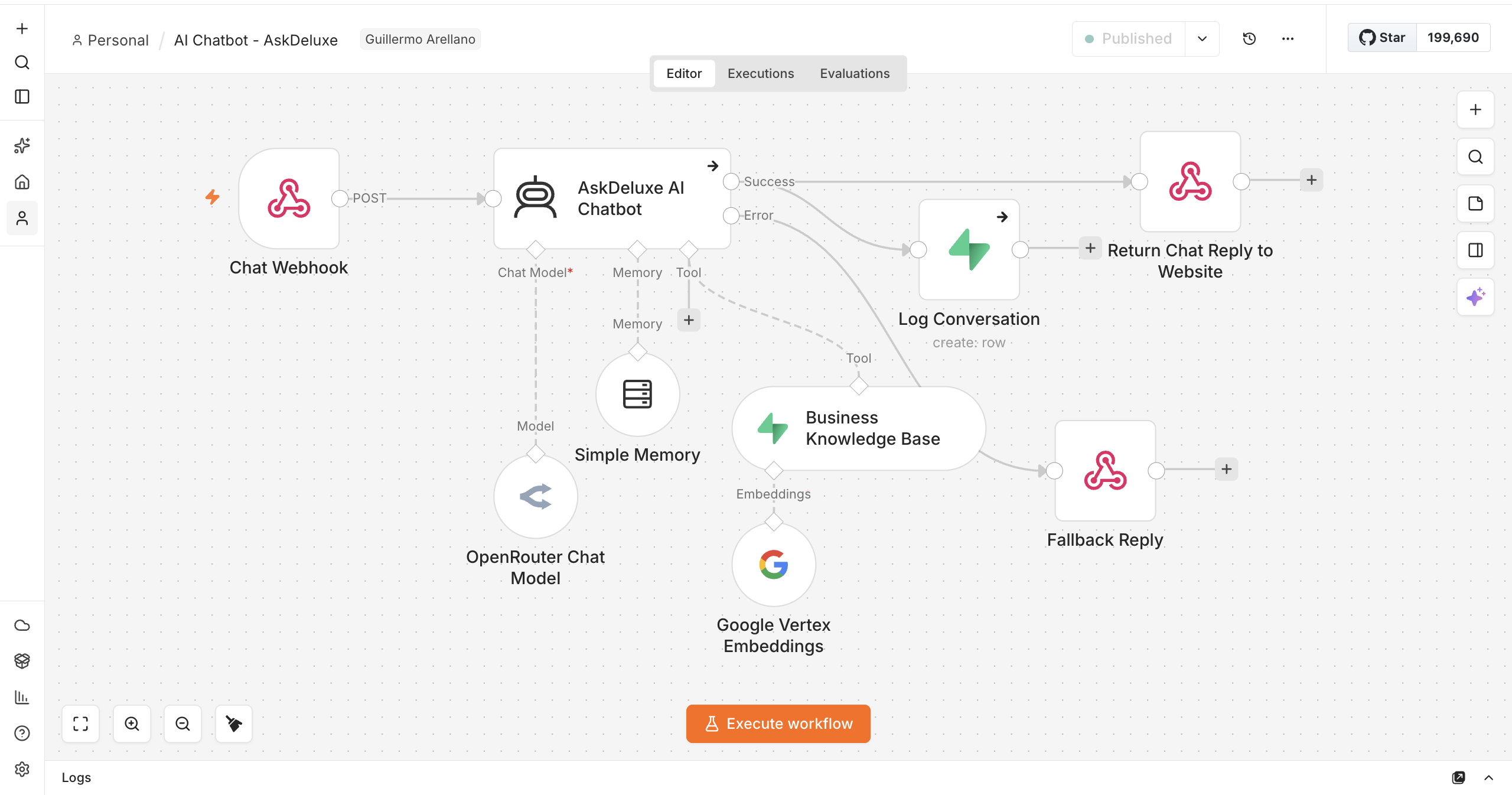The width and height of the screenshot is (1512, 795).
Task: Open Personal user icon in sidebar
Action: (22, 219)
